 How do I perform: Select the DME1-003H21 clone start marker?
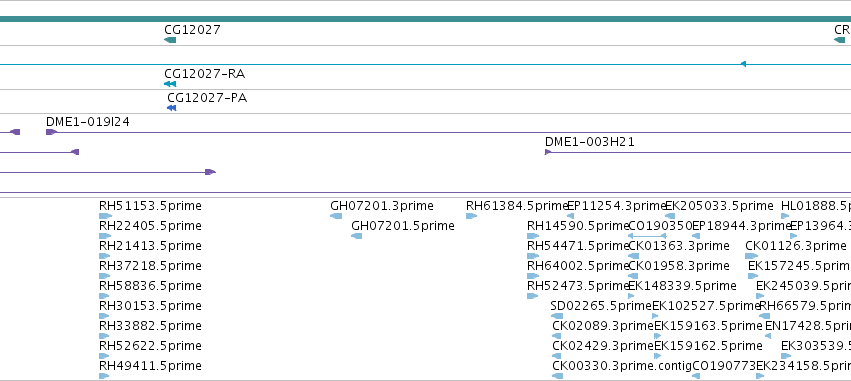pos(548,152)
